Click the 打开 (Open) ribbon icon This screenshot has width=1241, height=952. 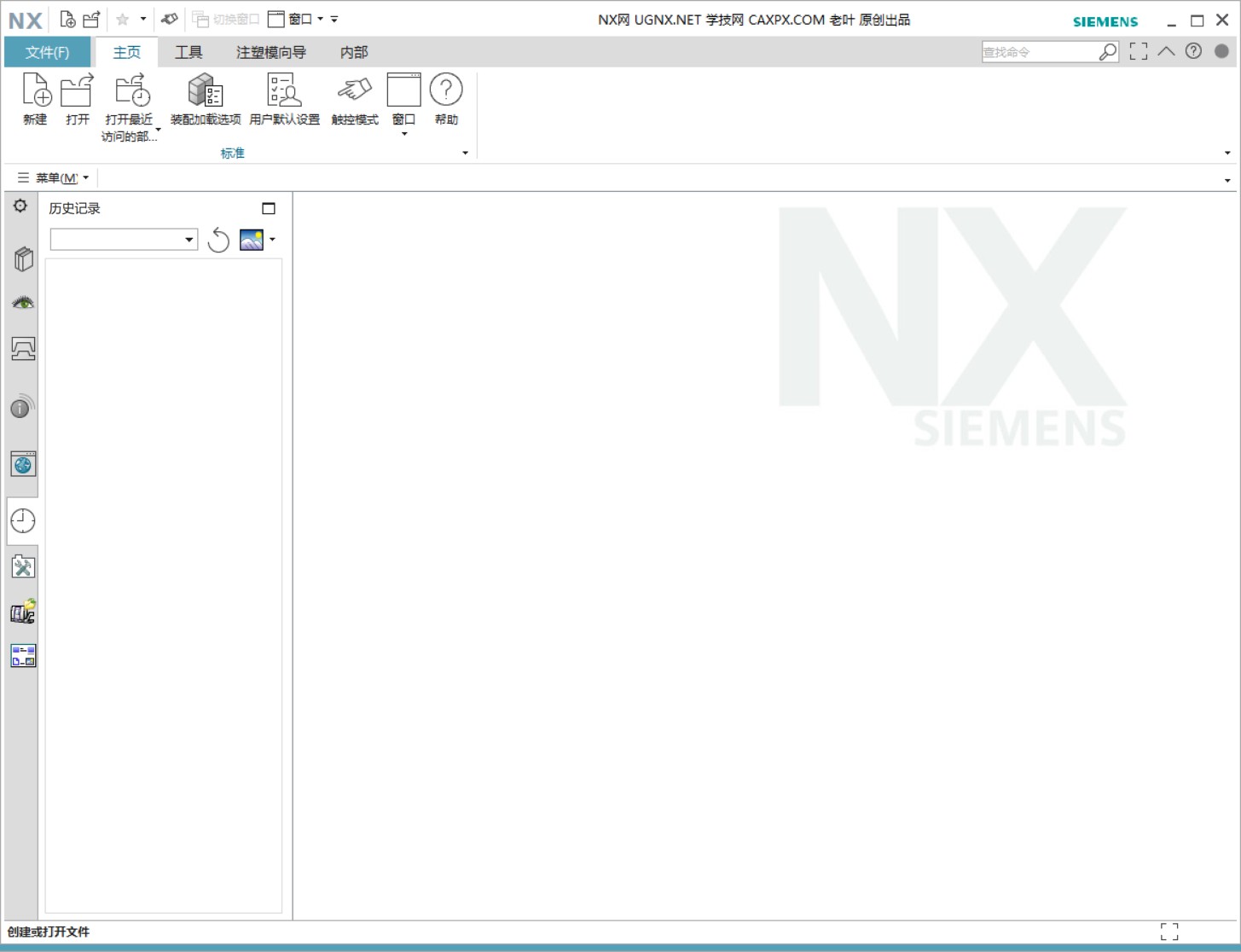(x=77, y=99)
